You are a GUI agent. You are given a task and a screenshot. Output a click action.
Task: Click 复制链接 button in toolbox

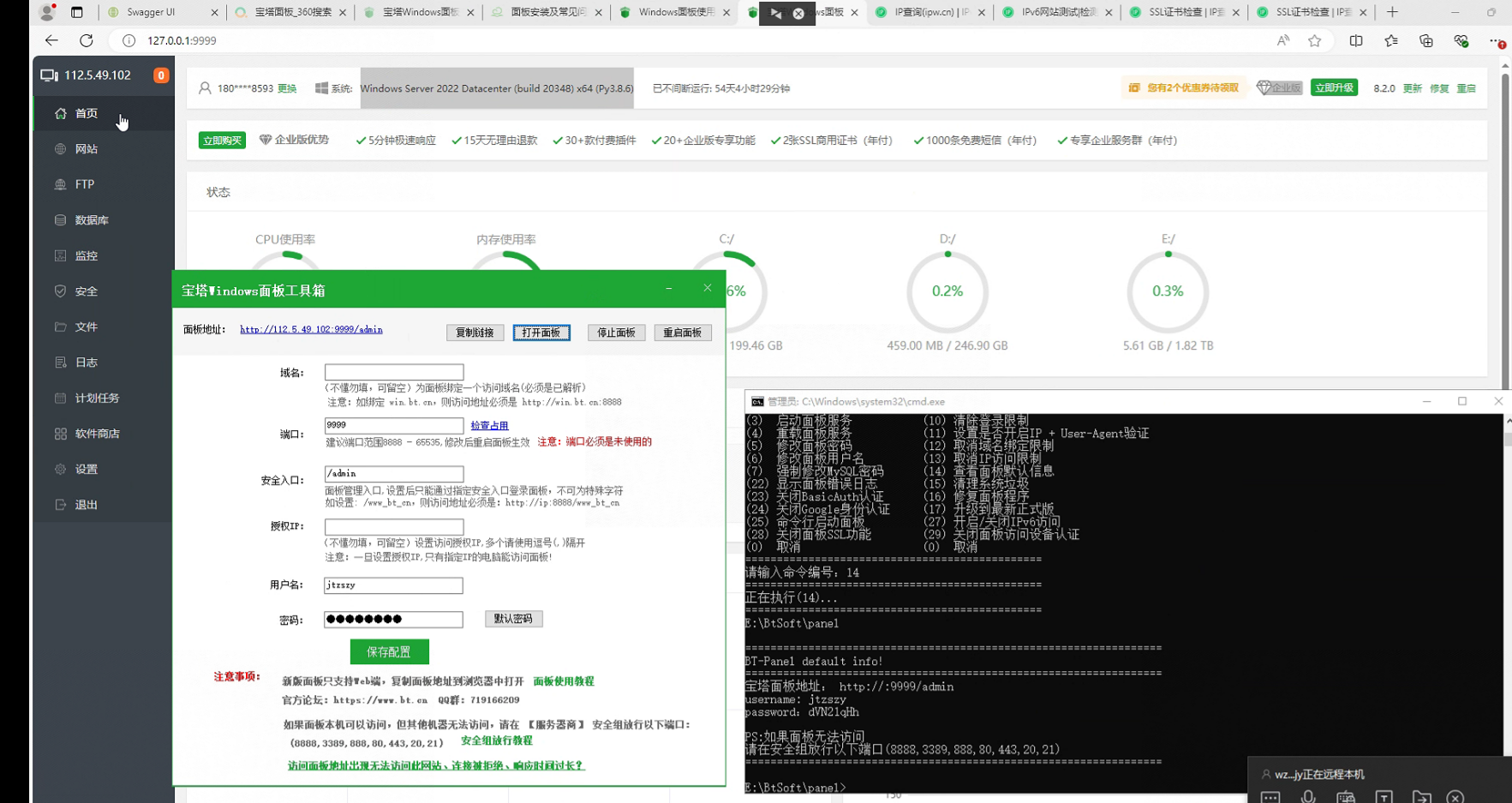pyautogui.click(x=475, y=333)
